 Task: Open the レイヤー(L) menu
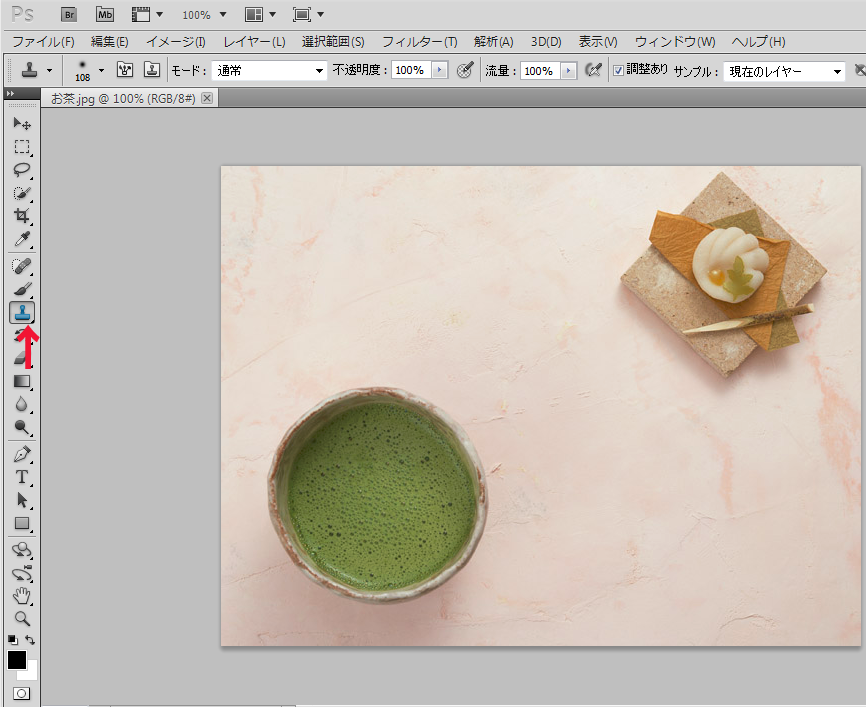(x=254, y=42)
